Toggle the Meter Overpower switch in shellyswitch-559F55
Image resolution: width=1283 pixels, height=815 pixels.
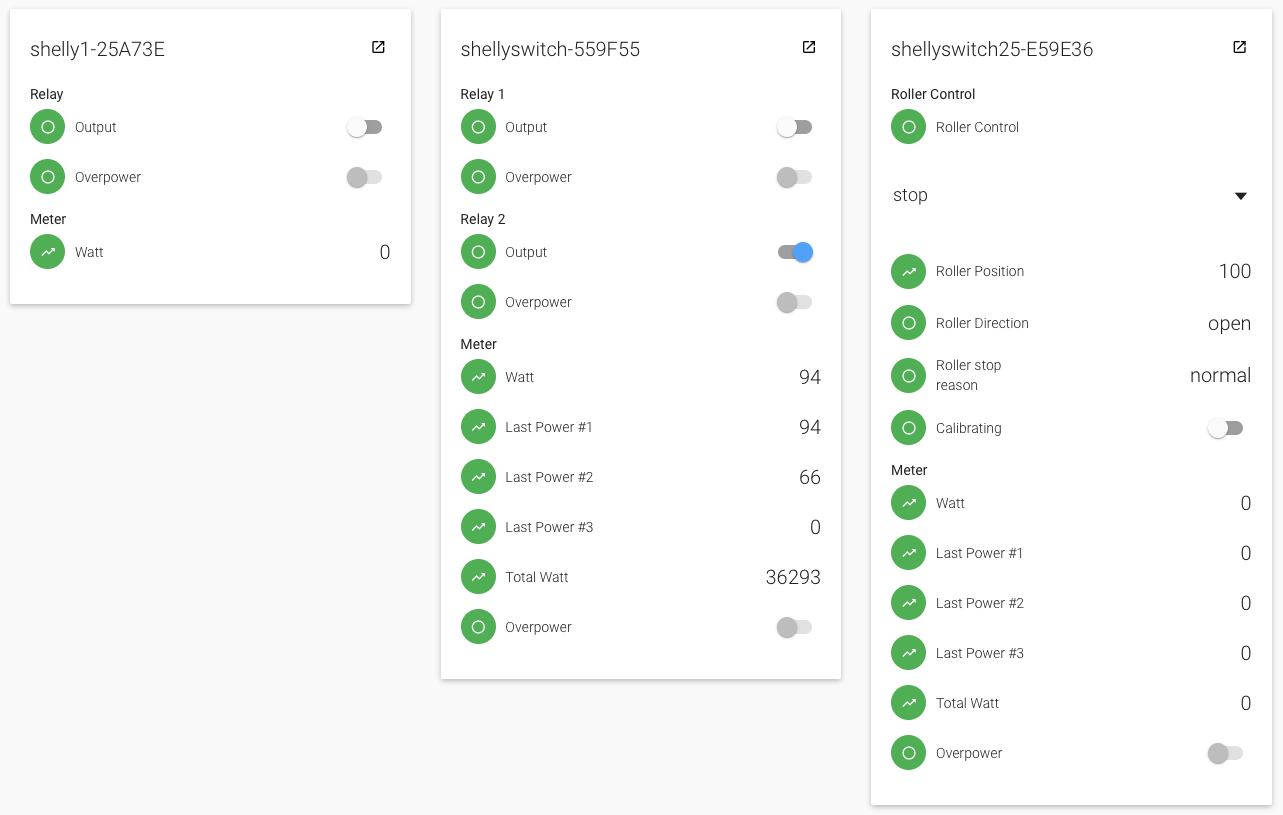point(794,627)
